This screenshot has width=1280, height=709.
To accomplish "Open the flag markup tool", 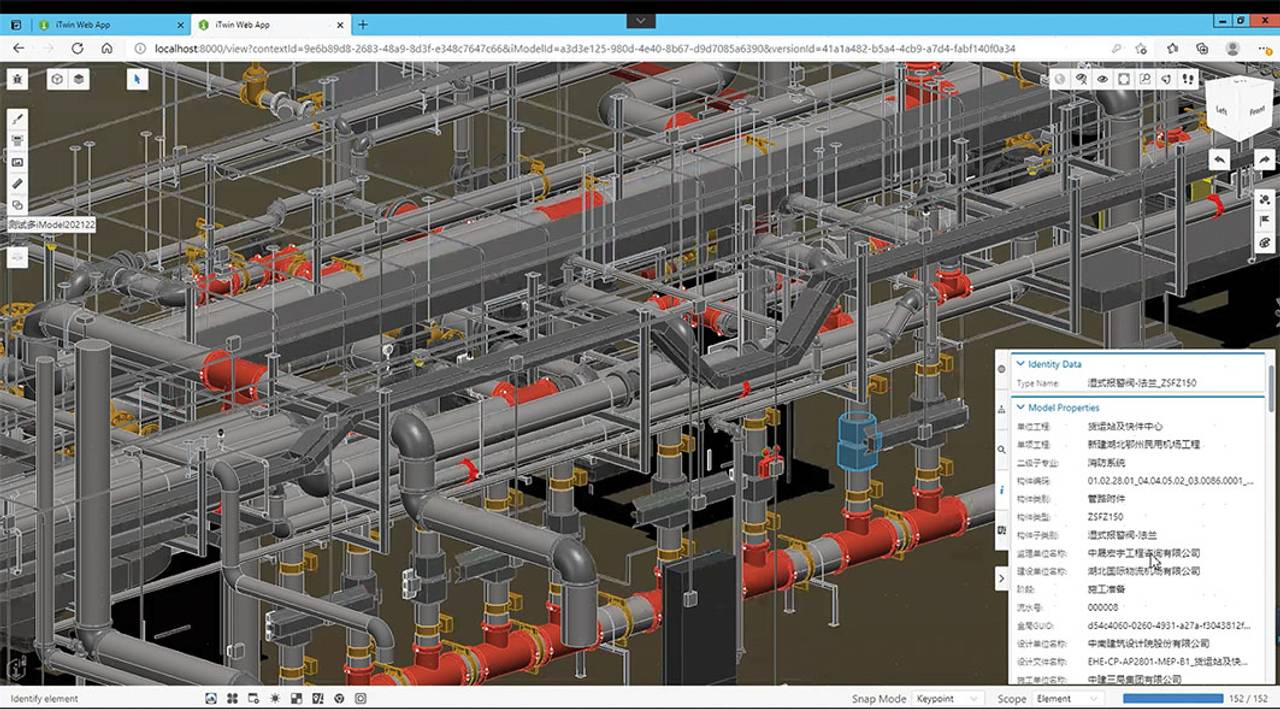I will pos(1264,221).
